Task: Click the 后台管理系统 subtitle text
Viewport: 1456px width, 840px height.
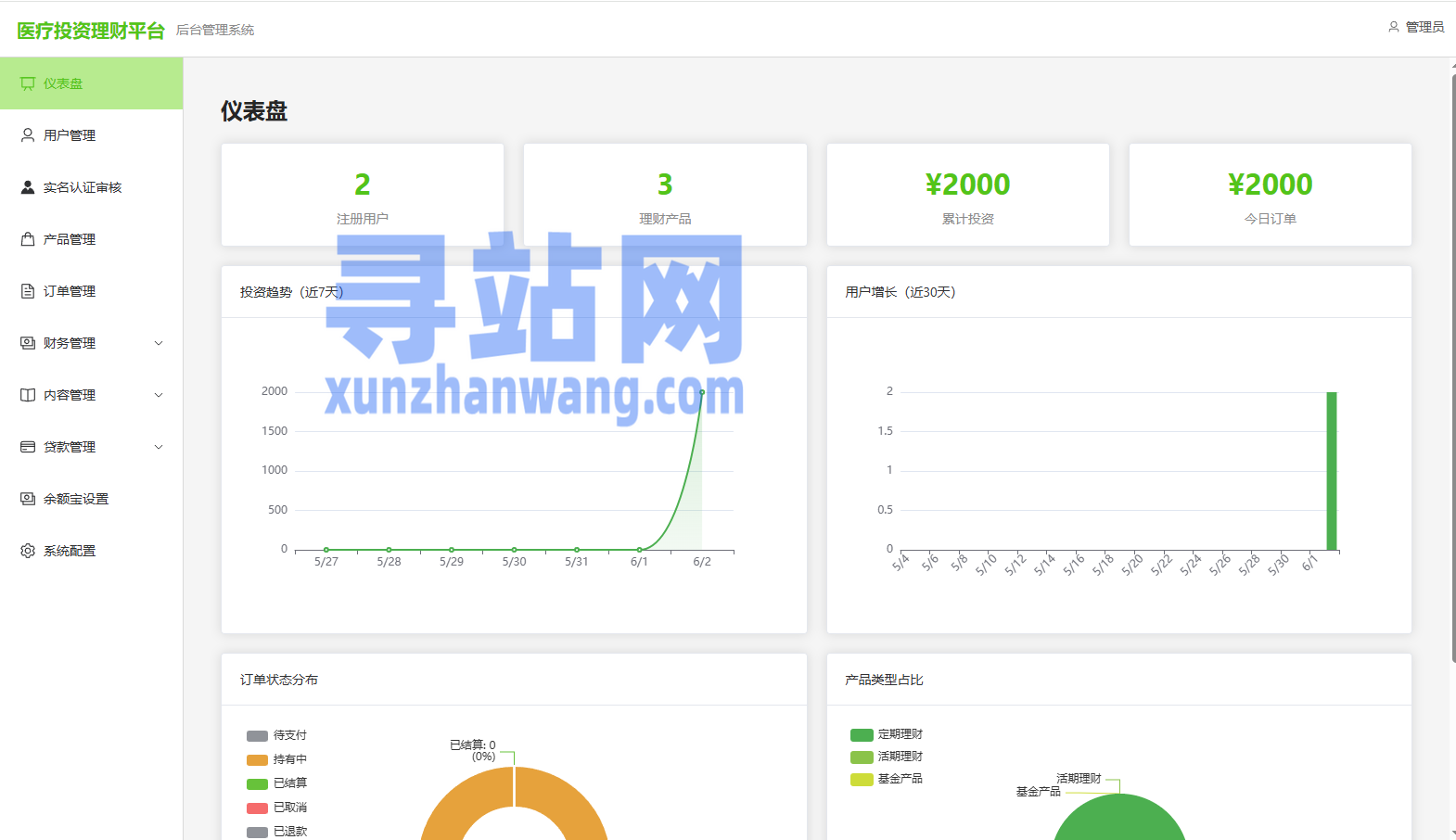Action: pos(215,31)
